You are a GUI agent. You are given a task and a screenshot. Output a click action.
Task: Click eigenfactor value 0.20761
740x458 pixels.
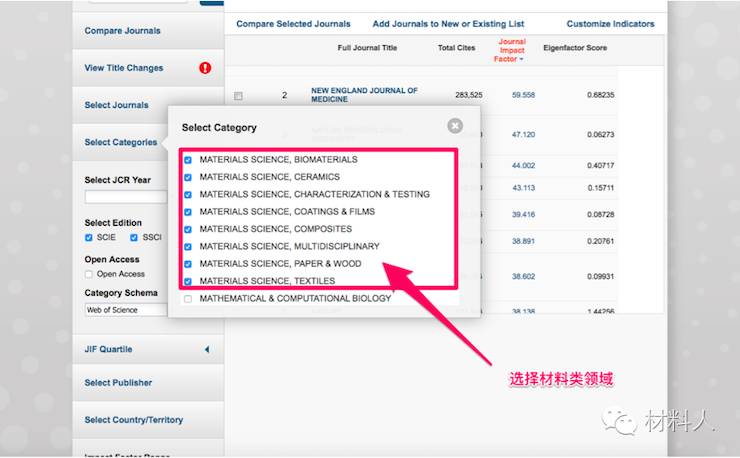coord(601,241)
